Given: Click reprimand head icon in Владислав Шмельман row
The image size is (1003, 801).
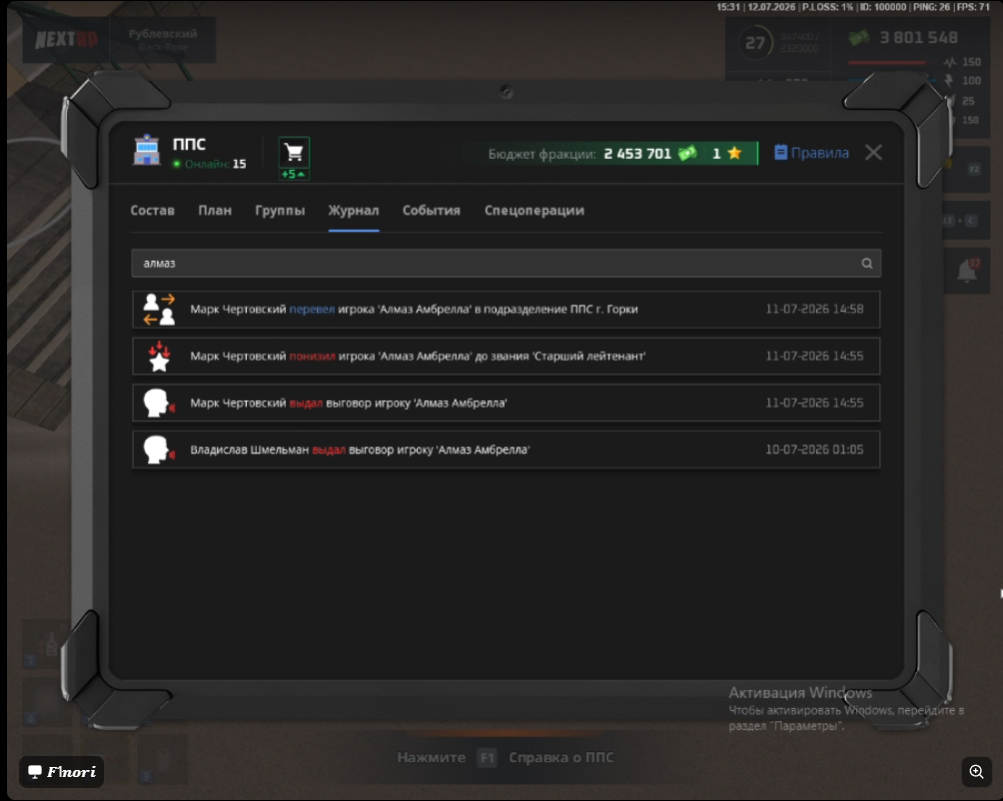Looking at the screenshot, I should 159,450.
